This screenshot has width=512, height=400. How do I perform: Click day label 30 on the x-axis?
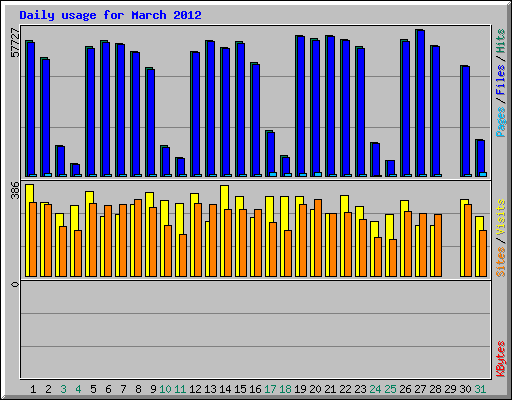(465, 389)
